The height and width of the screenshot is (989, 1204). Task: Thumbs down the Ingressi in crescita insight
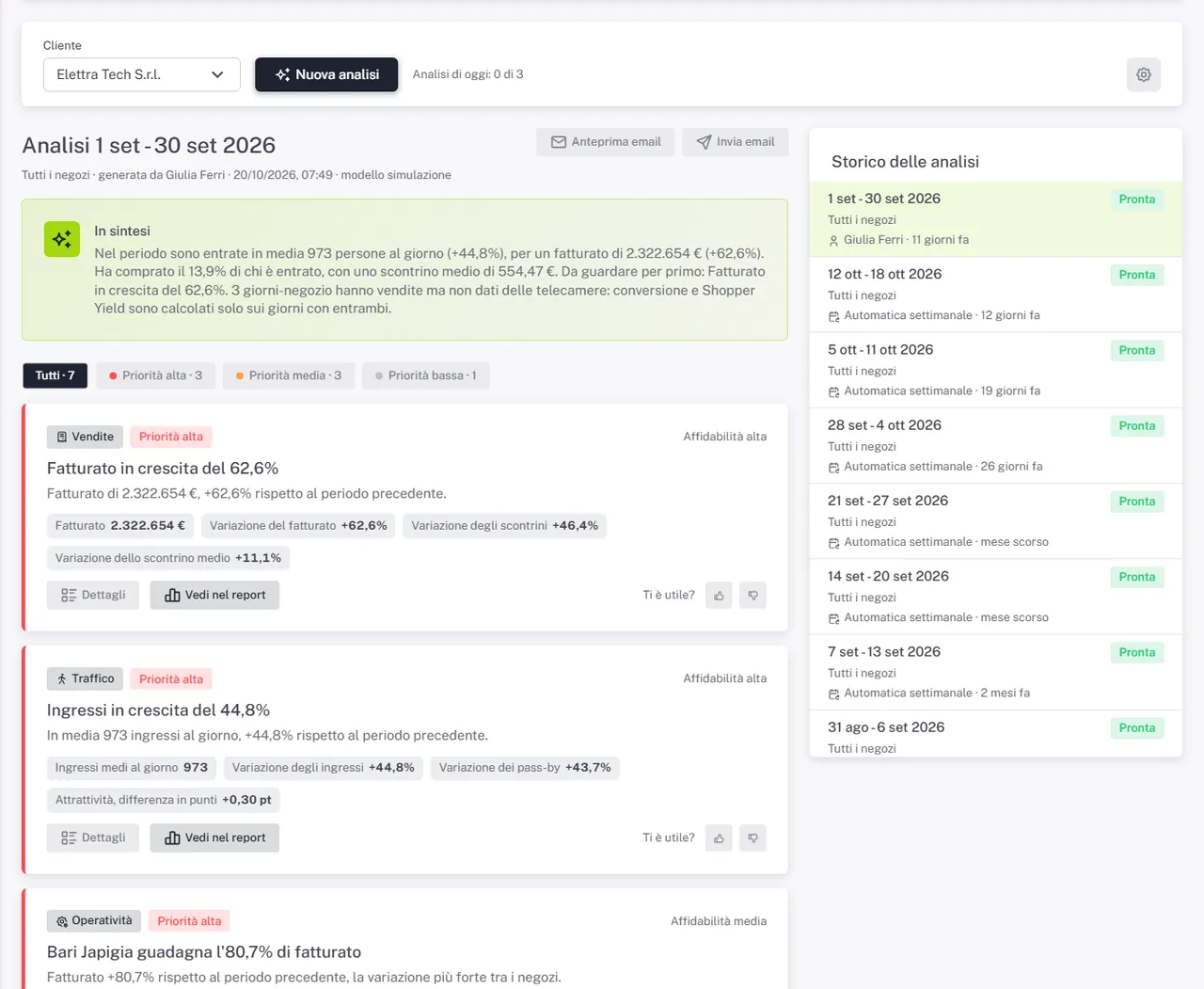[752, 837]
